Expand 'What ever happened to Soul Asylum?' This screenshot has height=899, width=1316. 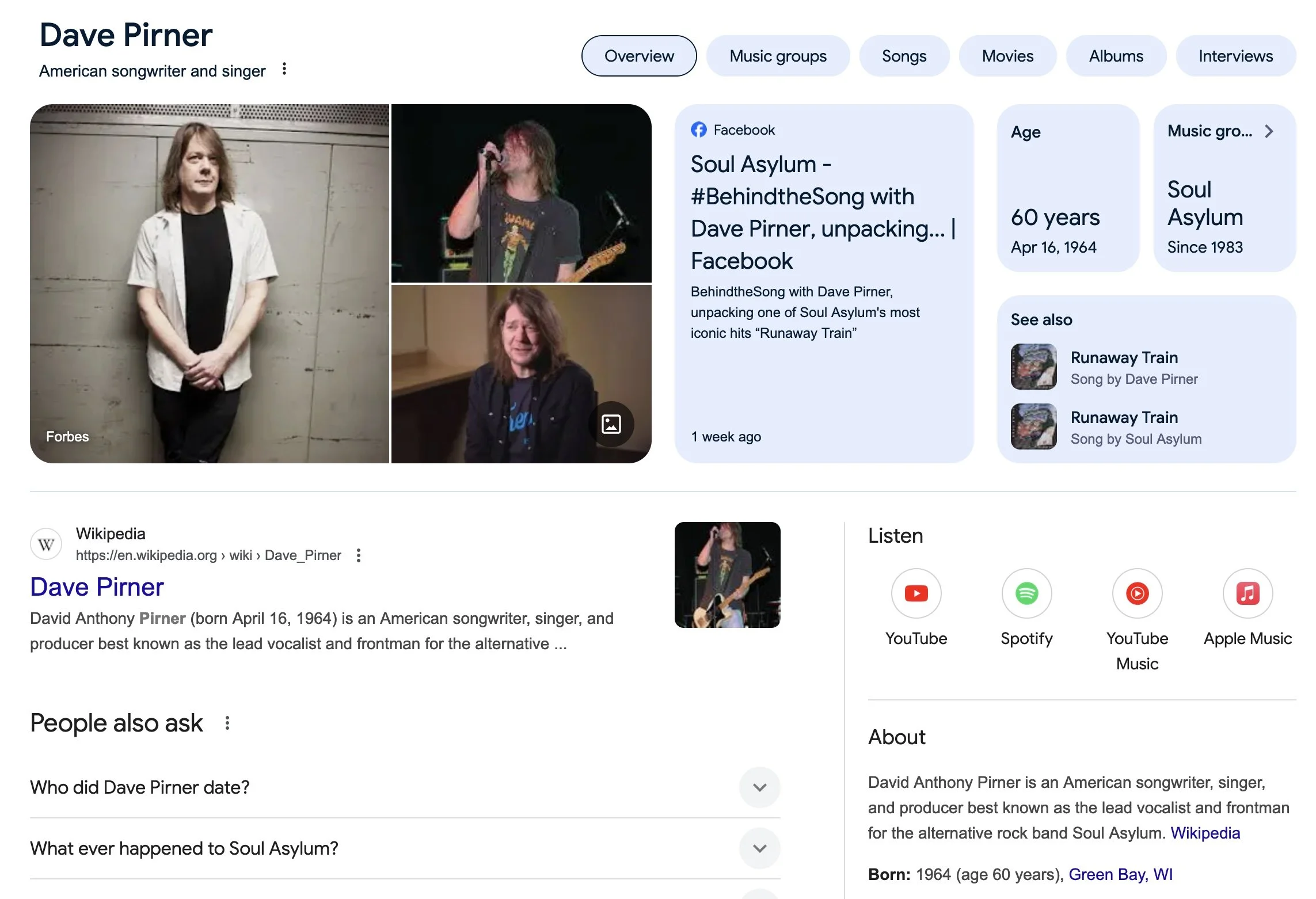pyautogui.click(x=759, y=848)
